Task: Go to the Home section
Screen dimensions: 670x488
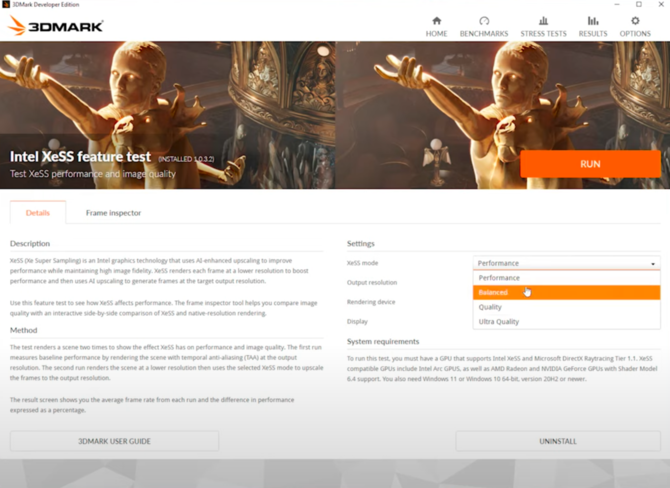Action: 436,27
